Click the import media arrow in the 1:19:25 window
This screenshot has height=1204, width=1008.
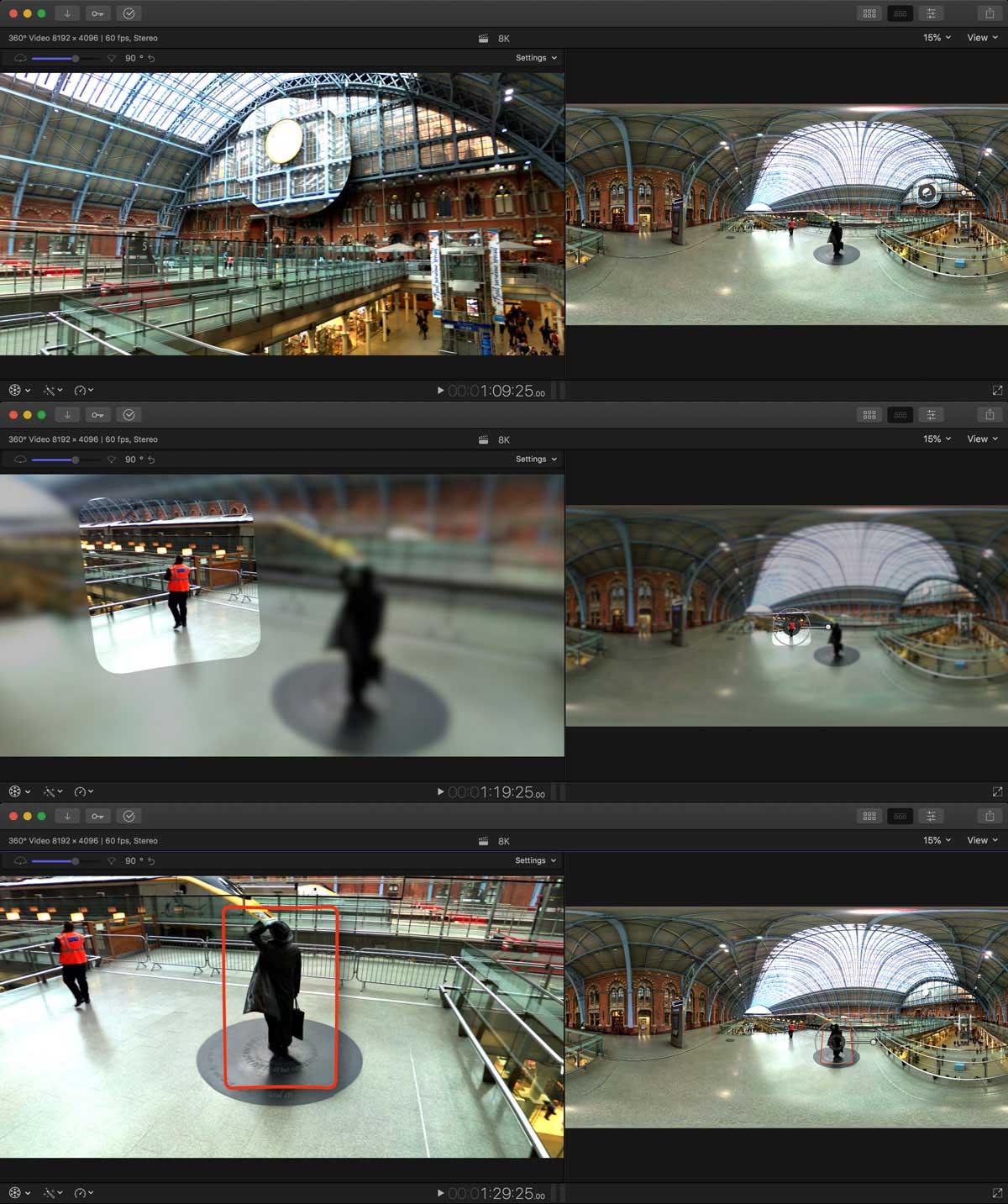click(x=67, y=415)
